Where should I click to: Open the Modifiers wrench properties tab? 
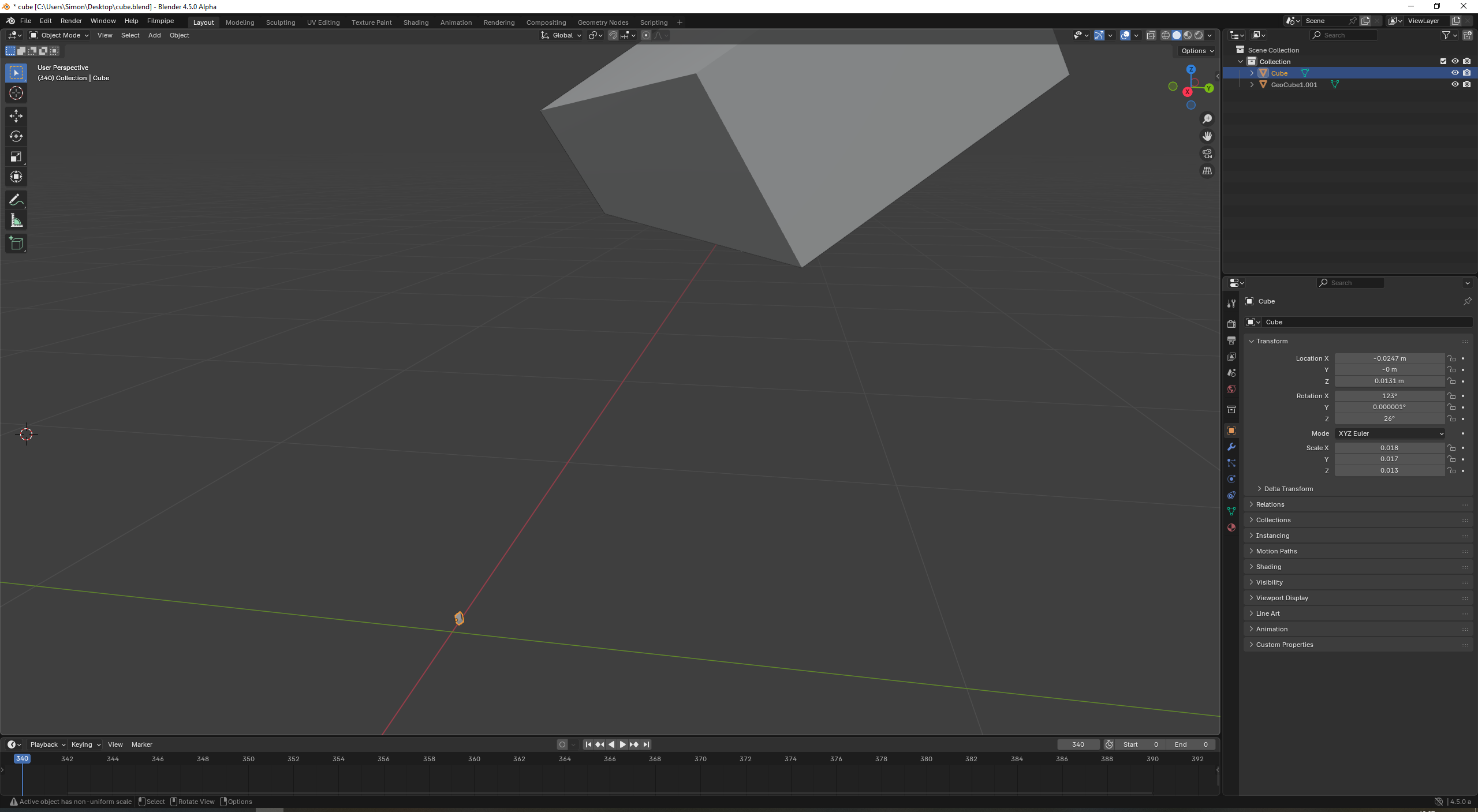click(x=1231, y=447)
